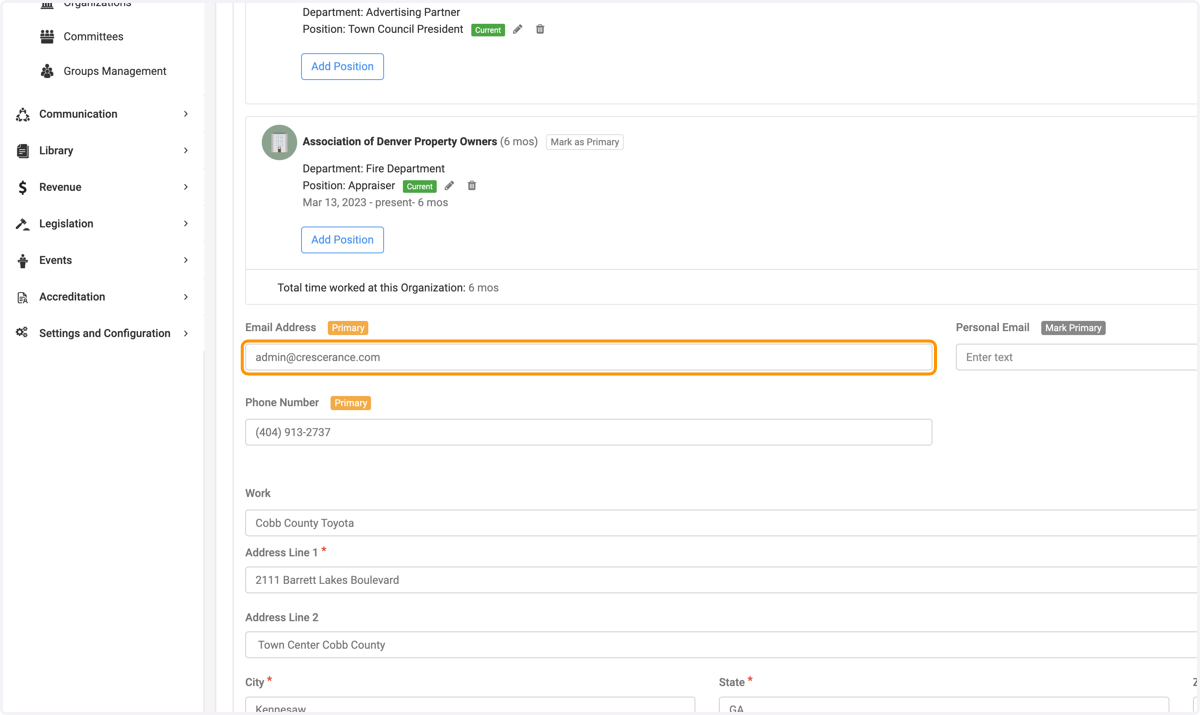Click the Events sidebar icon
Viewport: 1200px width, 715px height.
click(x=23, y=261)
